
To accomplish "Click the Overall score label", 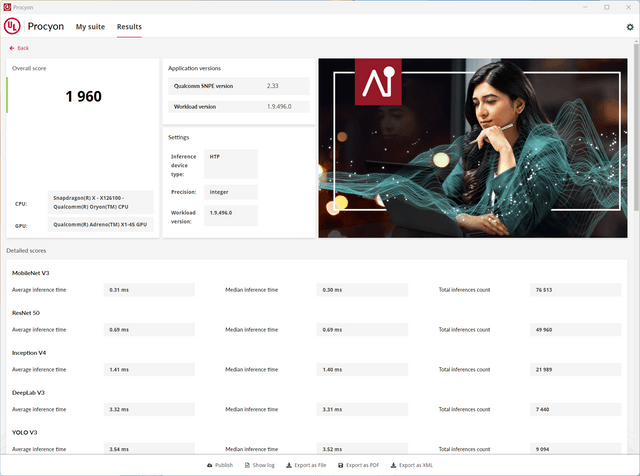I will [29, 68].
